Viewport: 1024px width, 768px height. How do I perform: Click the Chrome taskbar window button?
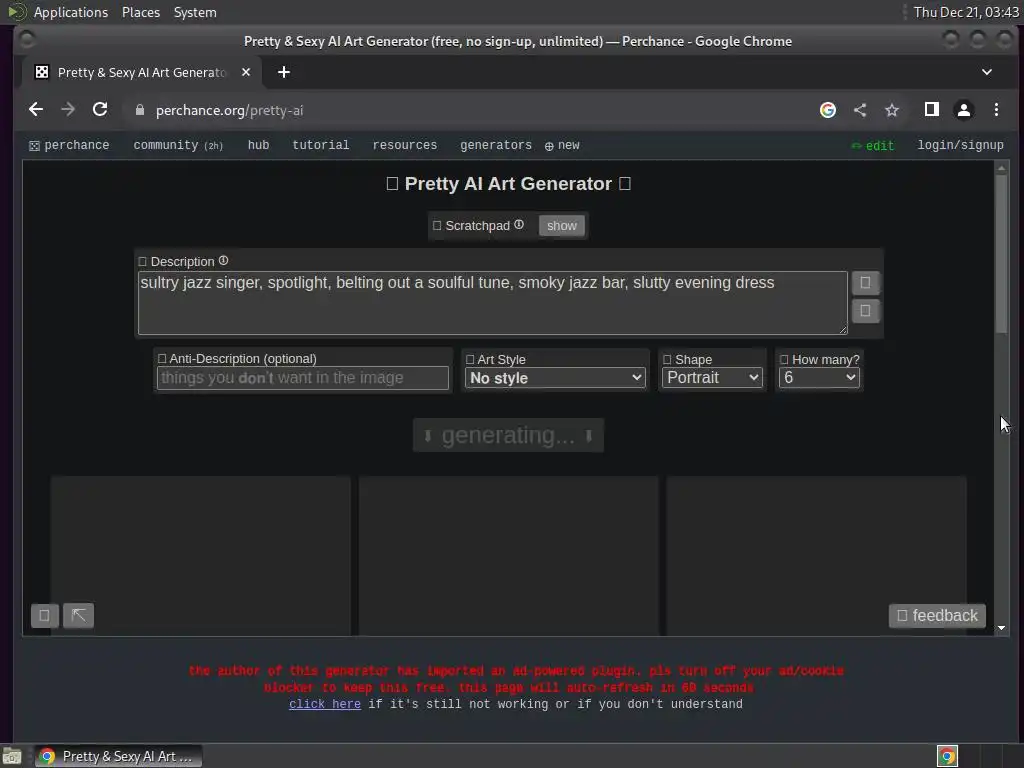coord(118,756)
